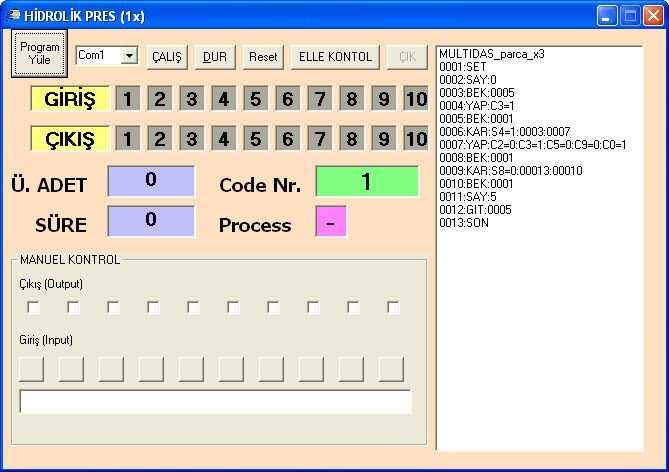Open ELLE KONTROL manual mode

click(x=335, y=57)
